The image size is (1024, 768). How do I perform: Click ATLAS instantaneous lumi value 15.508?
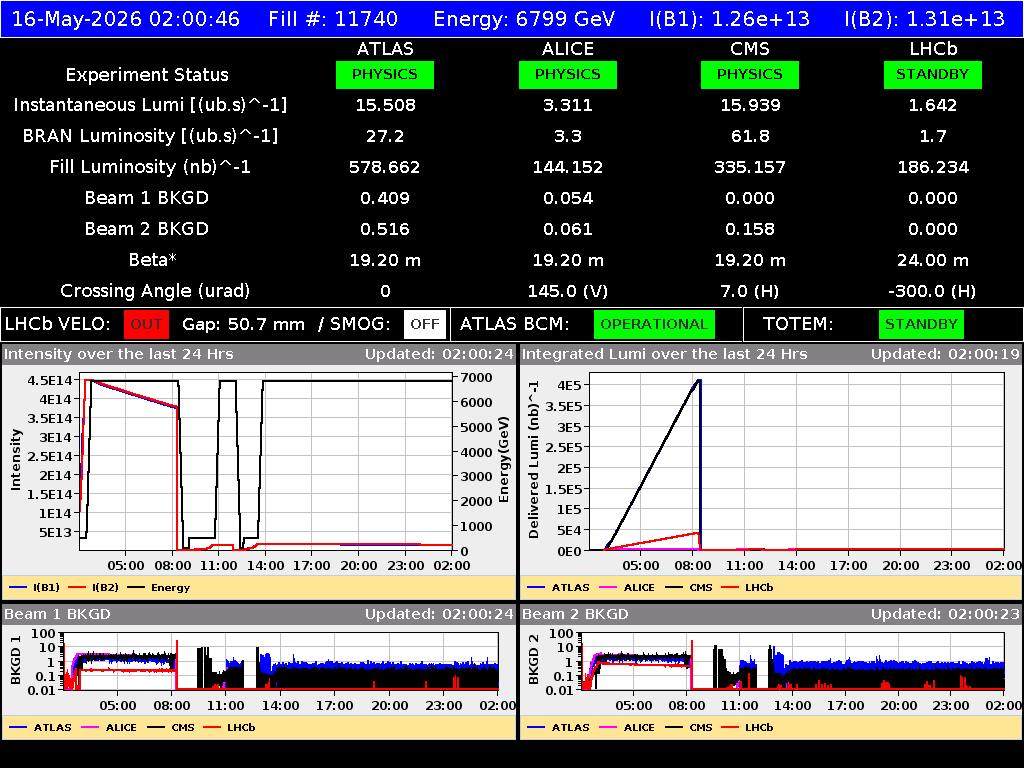(x=385, y=105)
